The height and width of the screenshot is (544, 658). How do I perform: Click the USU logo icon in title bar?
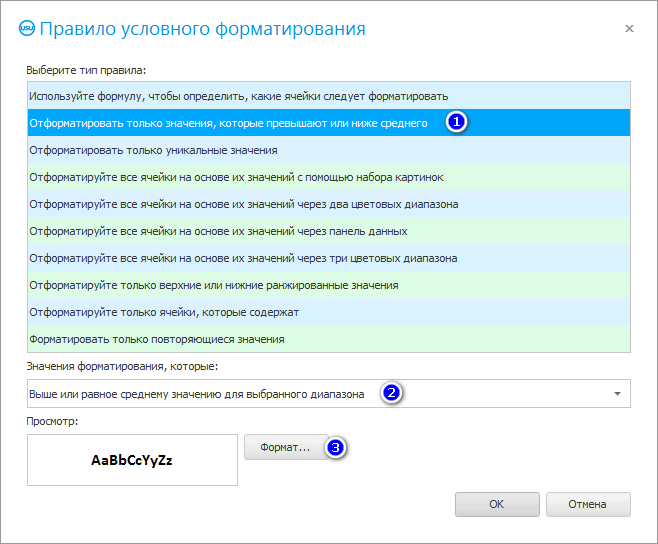[x=26, y=29]
